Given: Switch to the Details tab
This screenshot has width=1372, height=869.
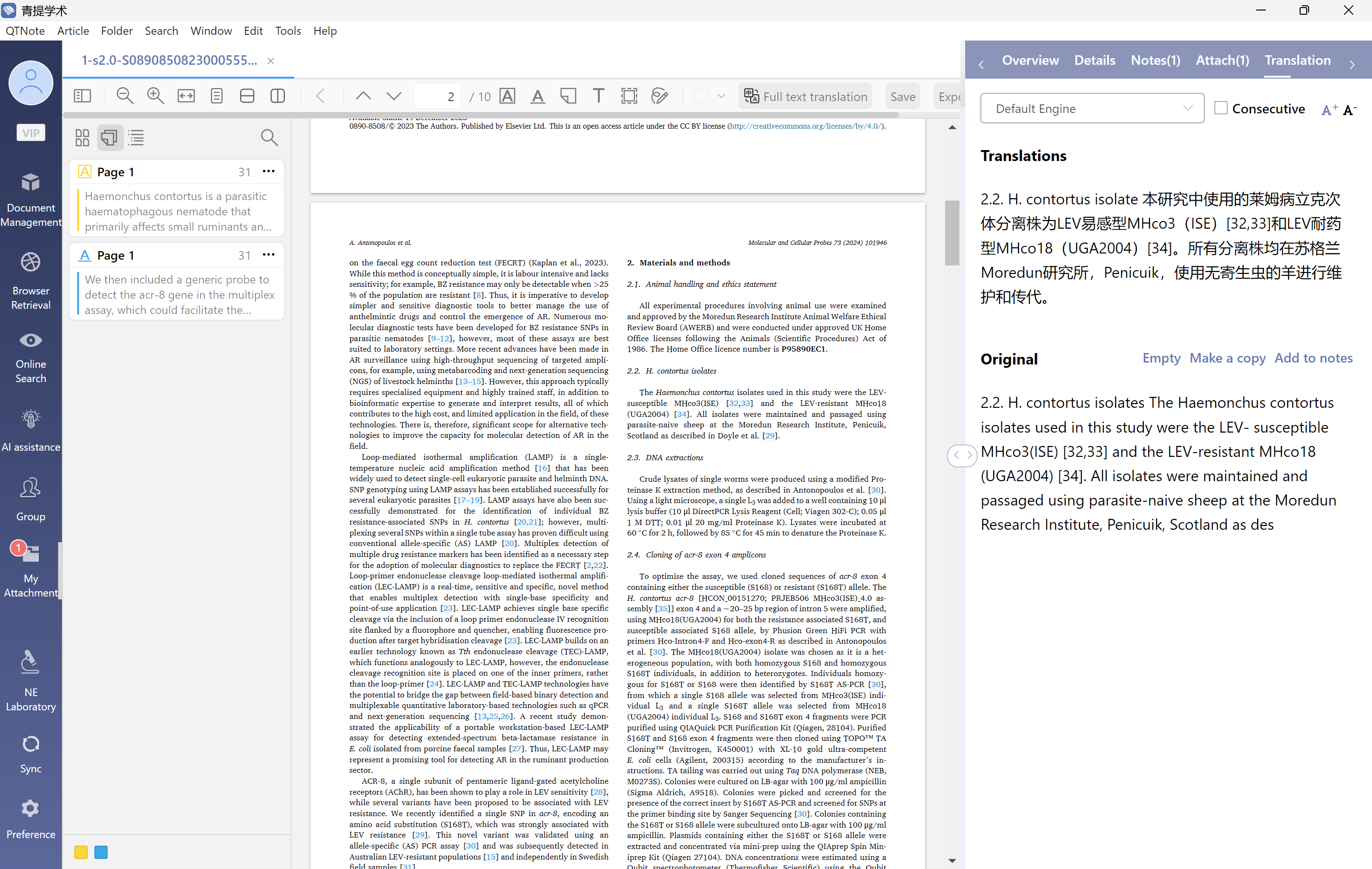Looking at the screenshot, I should click(x=1095, y=60).
